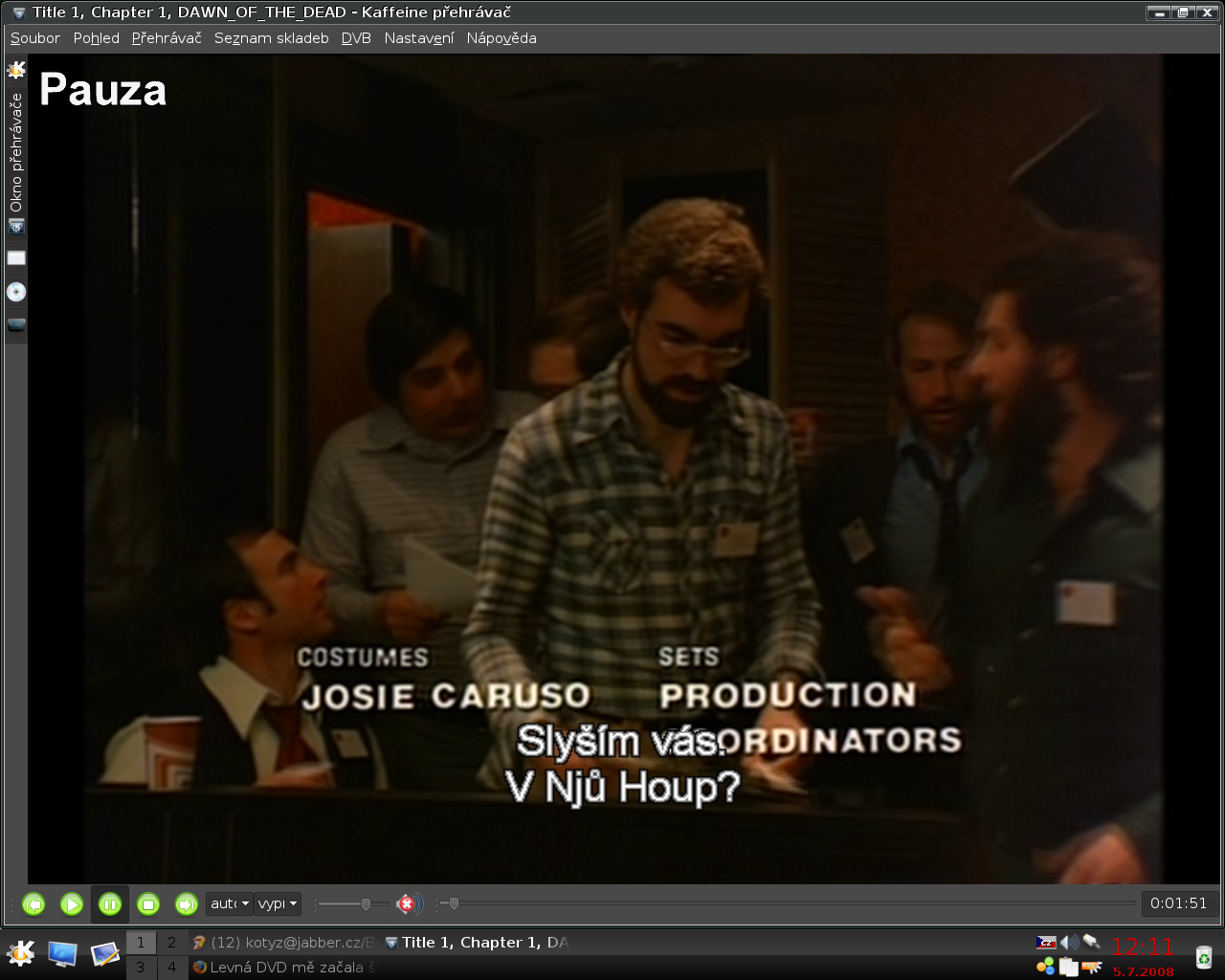Viewport: 1225px width, 980px height.
Task: Switch to virtual desktop 2
Action: tap(172, 943)
